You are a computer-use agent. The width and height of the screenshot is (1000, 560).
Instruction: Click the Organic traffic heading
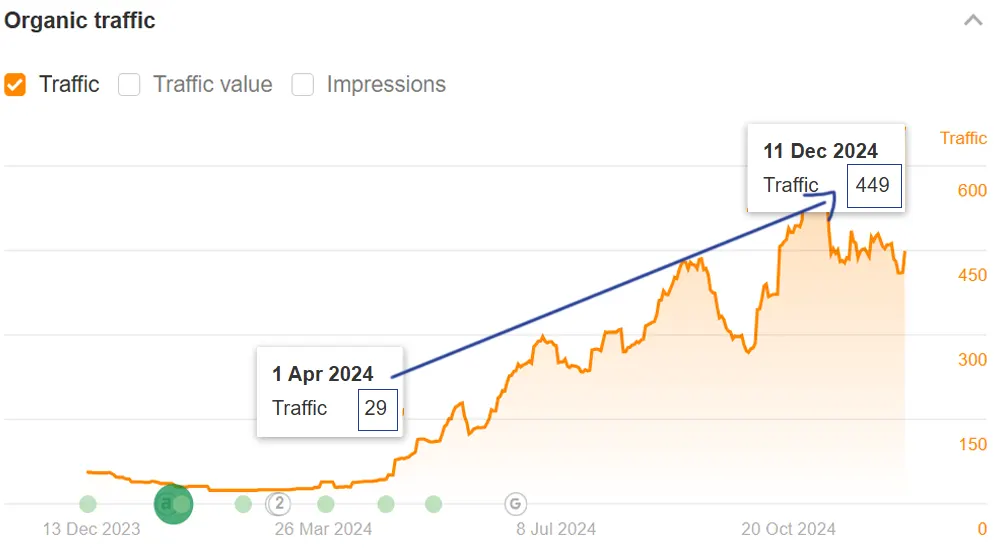click(x=81, y=20)
